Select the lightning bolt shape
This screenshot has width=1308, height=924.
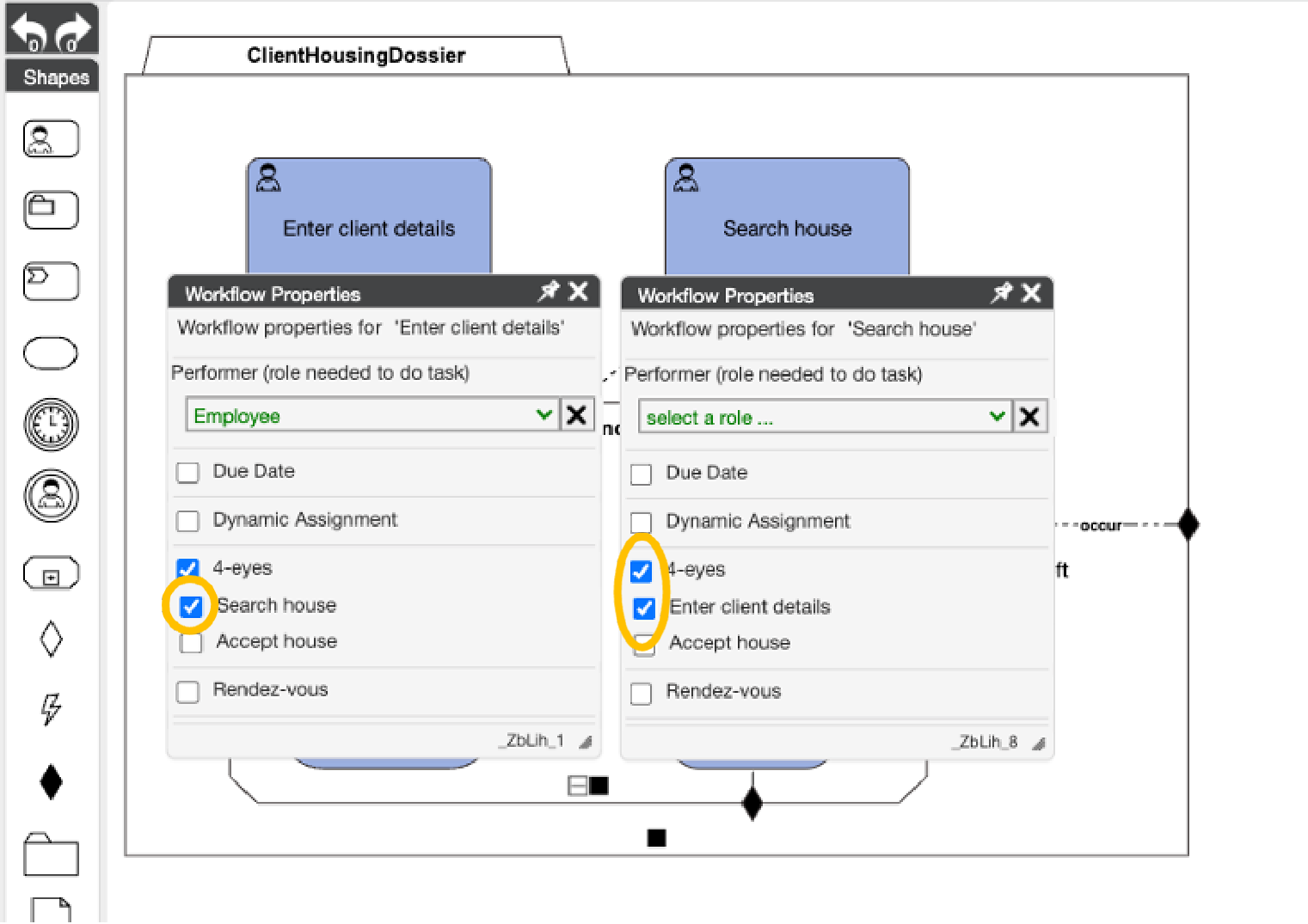coord(51,709)
